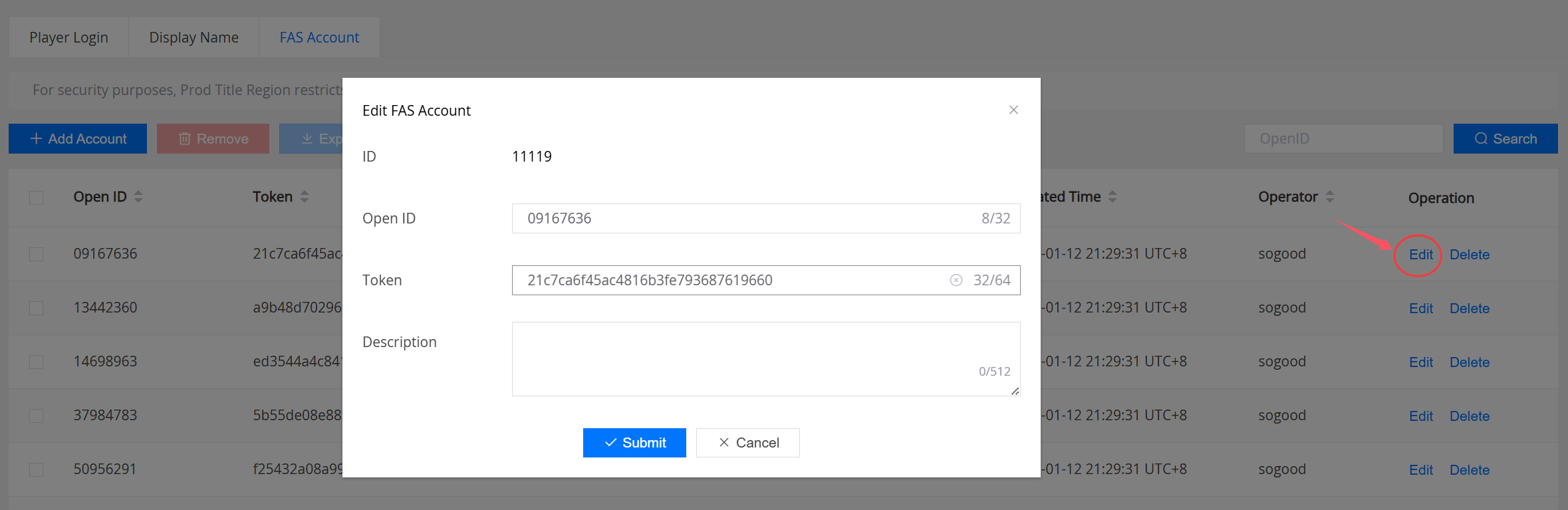Screen dimensions: 1568x510
Task: Switch to the Player Login tab
Action: pos(68,37)
